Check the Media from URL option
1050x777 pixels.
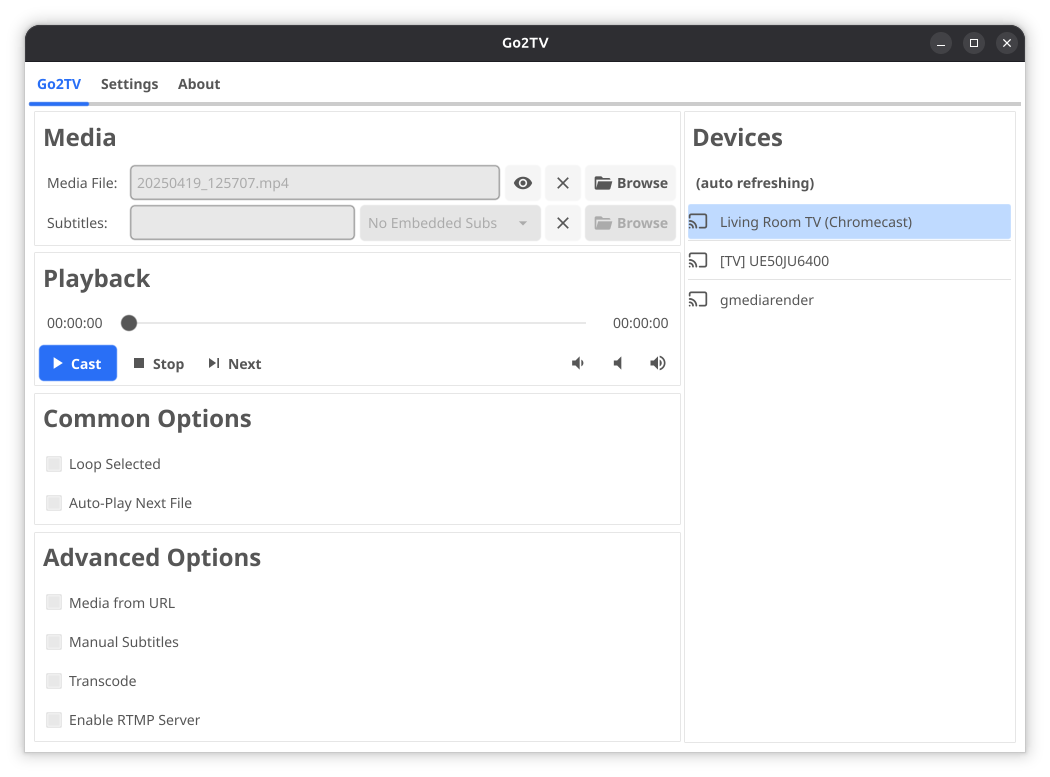tap(54, 602)
